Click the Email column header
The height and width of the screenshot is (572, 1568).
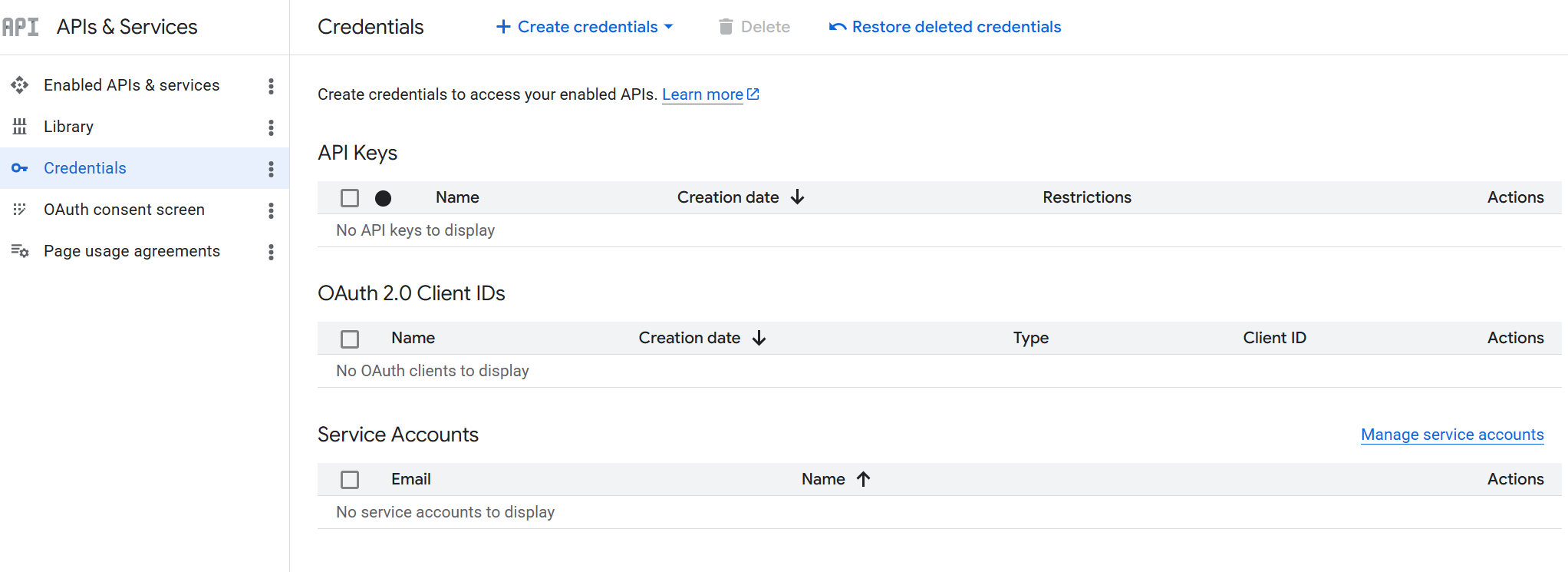click(411, 479)
